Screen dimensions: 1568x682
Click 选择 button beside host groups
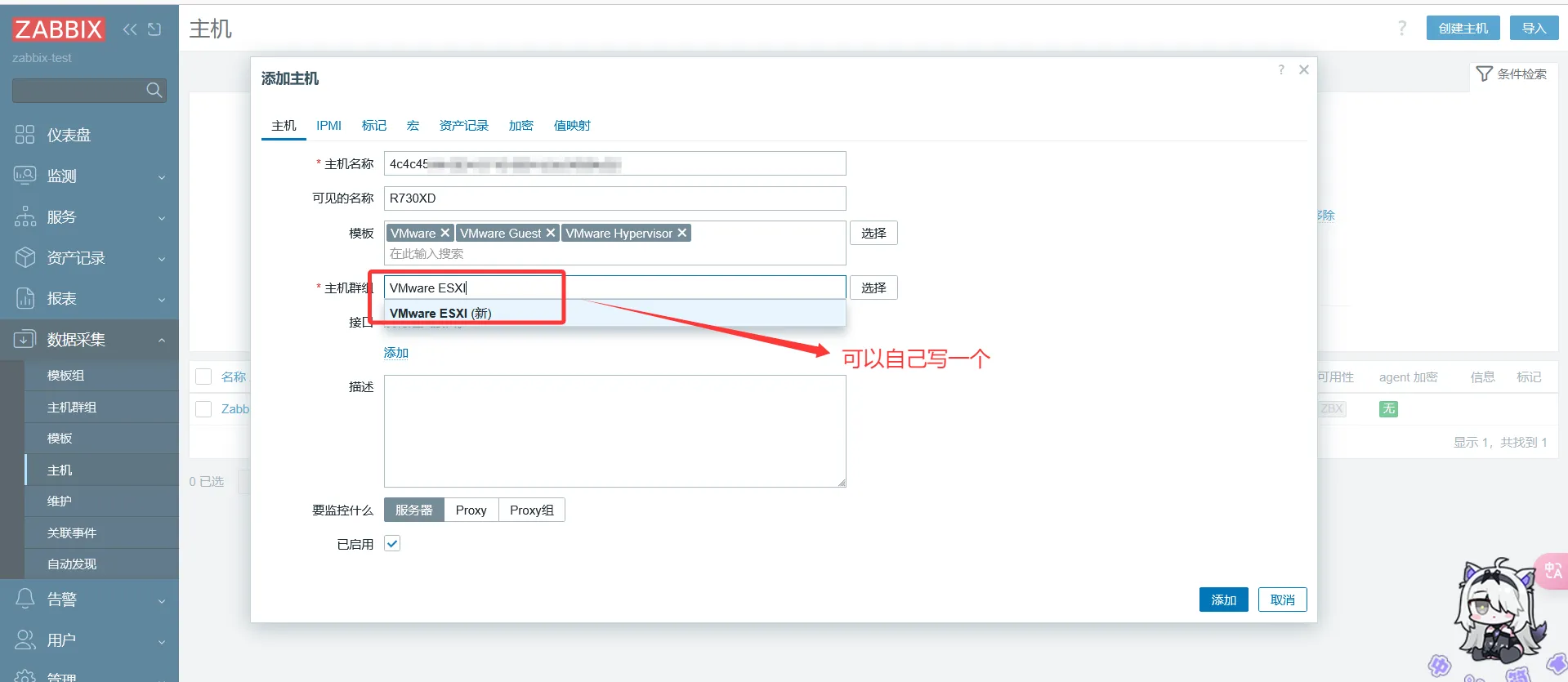(873, 288)
